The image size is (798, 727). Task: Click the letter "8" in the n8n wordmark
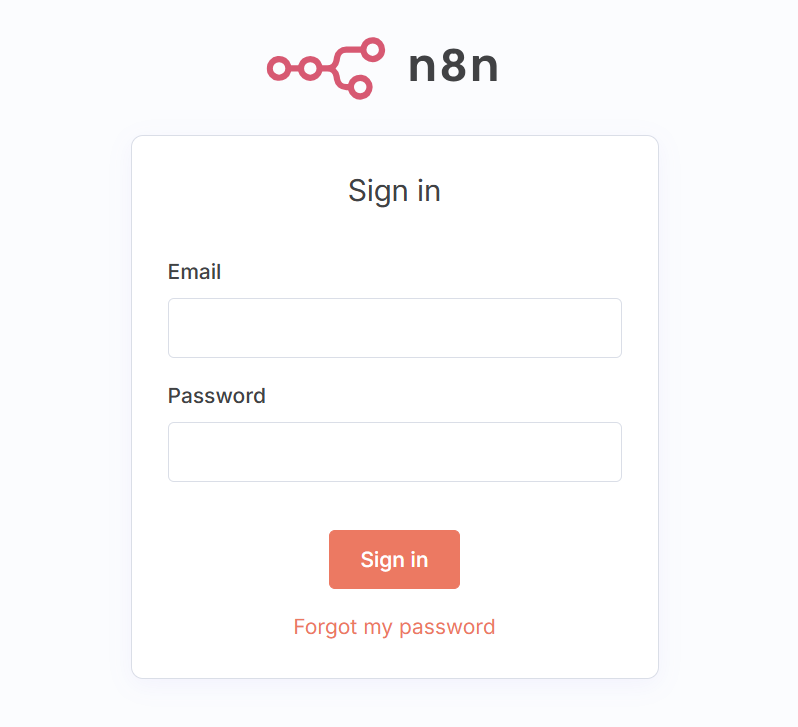coord(453,67)
